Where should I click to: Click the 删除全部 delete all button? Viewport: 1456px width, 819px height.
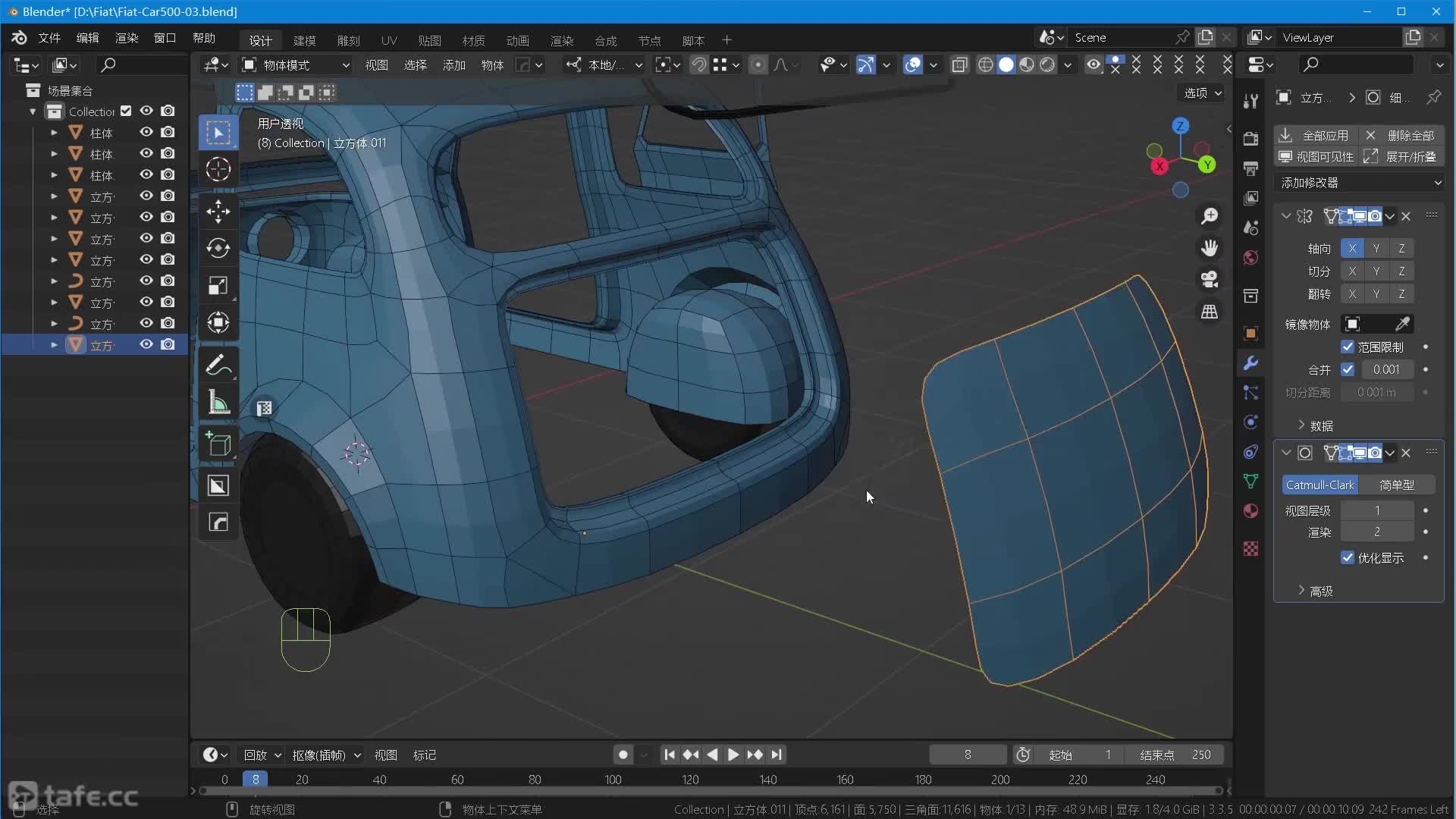(1401, 135)
